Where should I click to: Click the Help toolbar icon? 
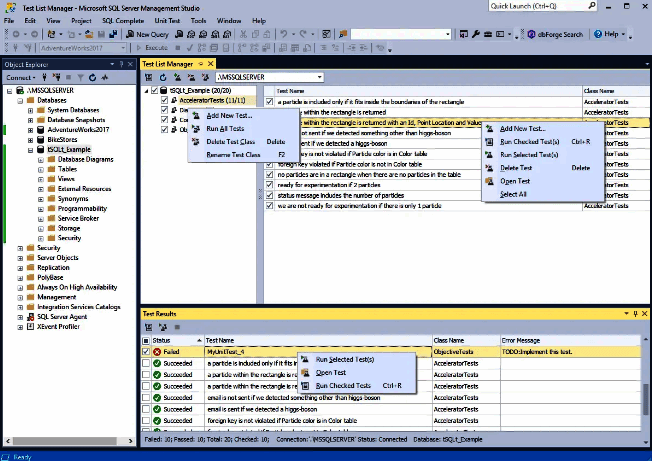click(598, 34)
